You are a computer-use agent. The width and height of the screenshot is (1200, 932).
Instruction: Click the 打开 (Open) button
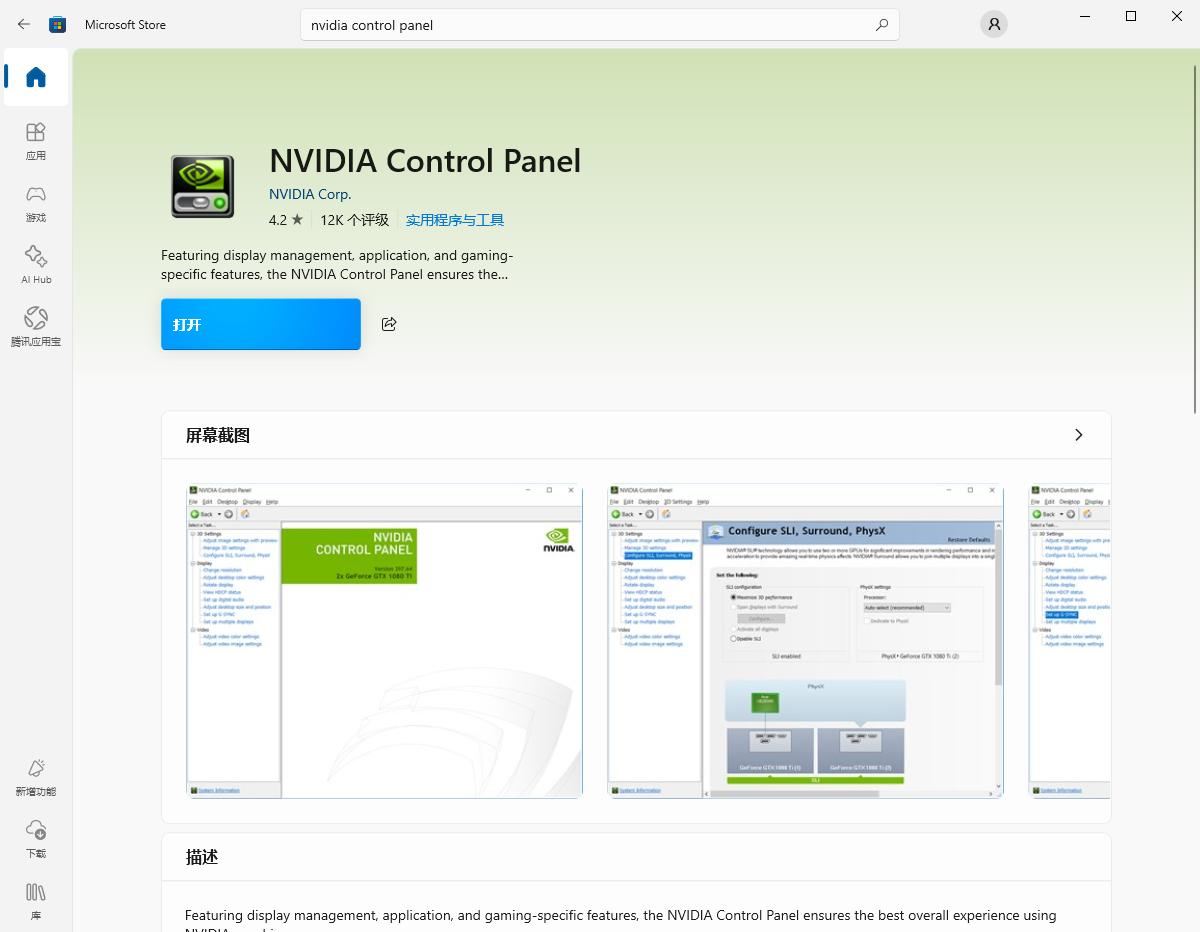[x=261, y=324]
